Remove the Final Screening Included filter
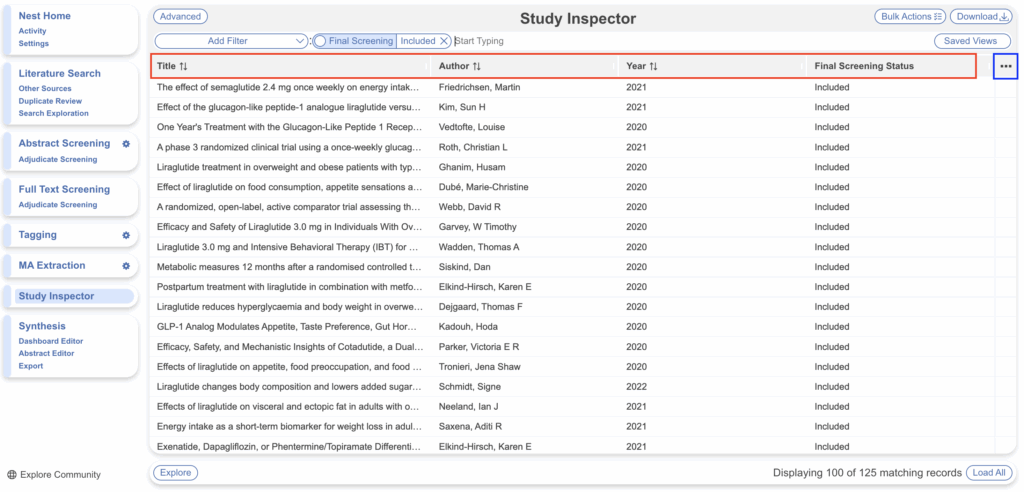This screenshot has height=492, width=1024. [x=444, y=41]
